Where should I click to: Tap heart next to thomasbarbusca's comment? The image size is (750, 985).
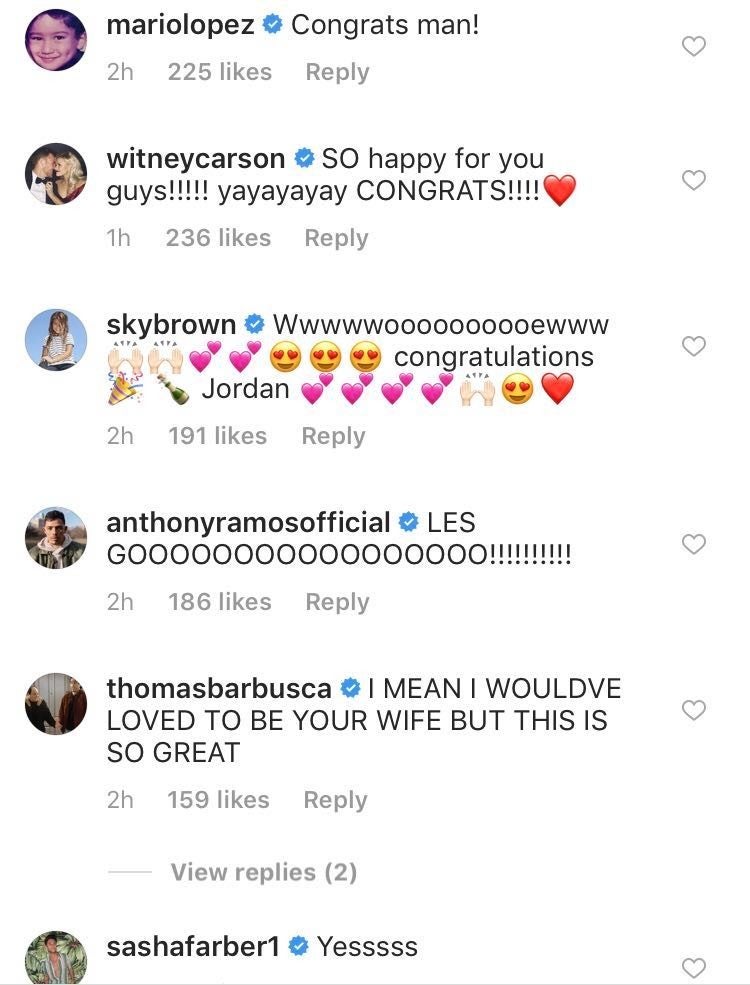[693, 710]
